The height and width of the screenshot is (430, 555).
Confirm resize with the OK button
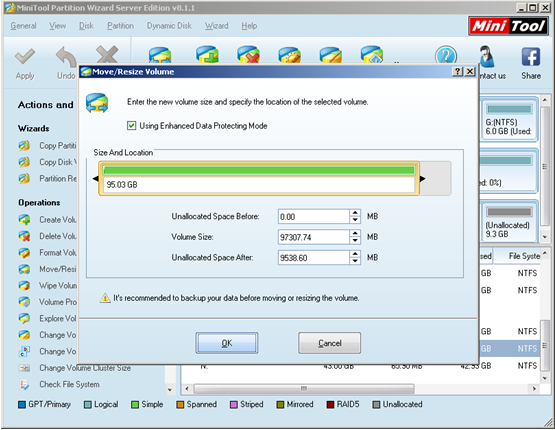(227, 343)
